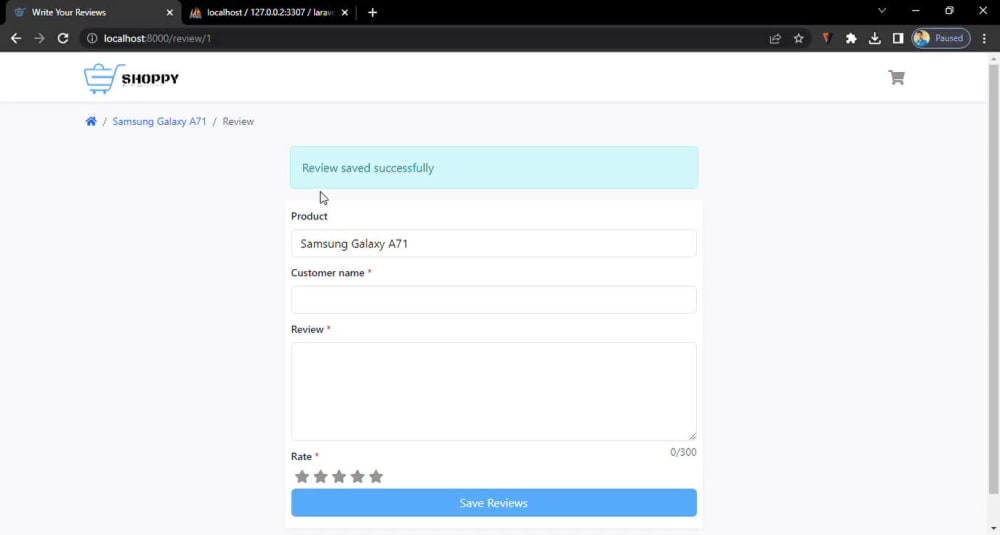Select the fourth rating star
The width and height of the screenshot is (1000, 535).
358,476
